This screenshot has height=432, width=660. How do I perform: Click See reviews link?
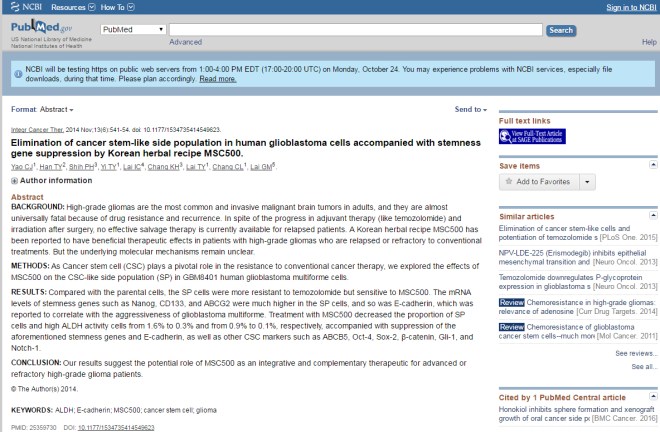pos(636,353)
